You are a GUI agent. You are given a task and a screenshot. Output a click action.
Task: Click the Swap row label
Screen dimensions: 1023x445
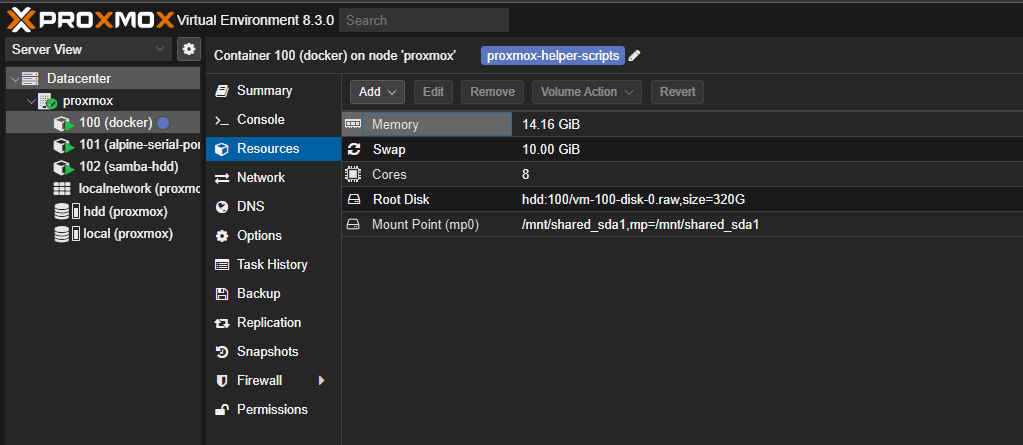(389, 150)
